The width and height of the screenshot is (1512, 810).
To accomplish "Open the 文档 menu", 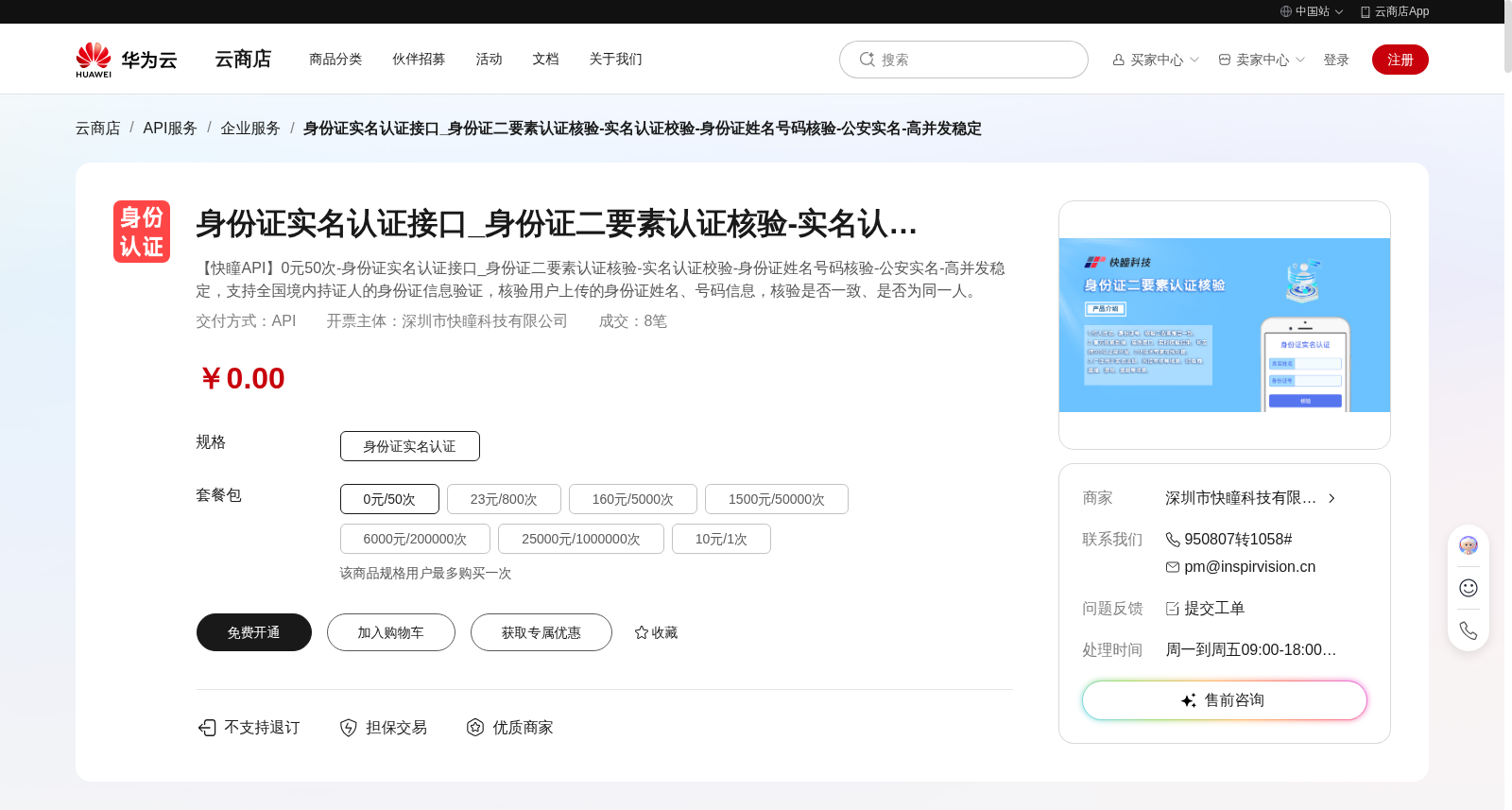I will coord(545,60).
